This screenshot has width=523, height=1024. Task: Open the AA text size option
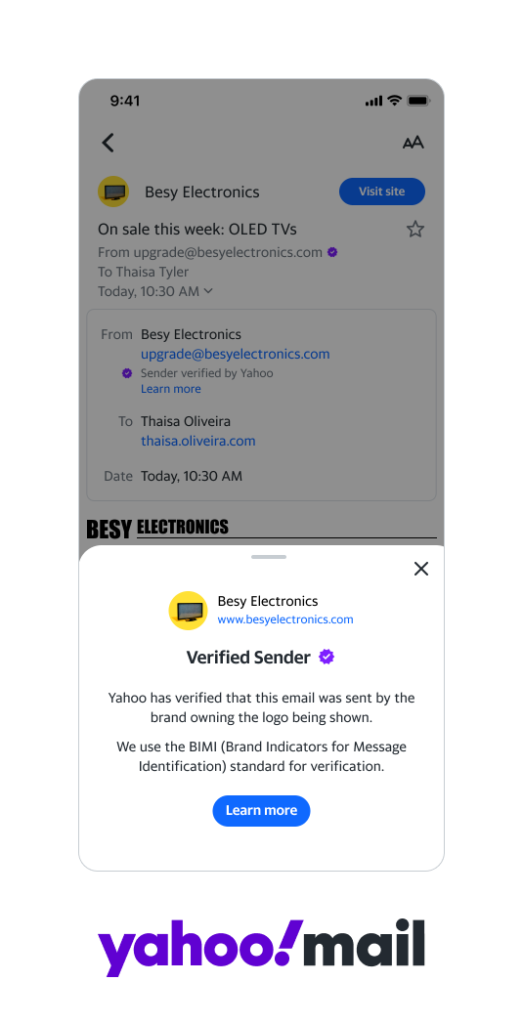point(413,142)
